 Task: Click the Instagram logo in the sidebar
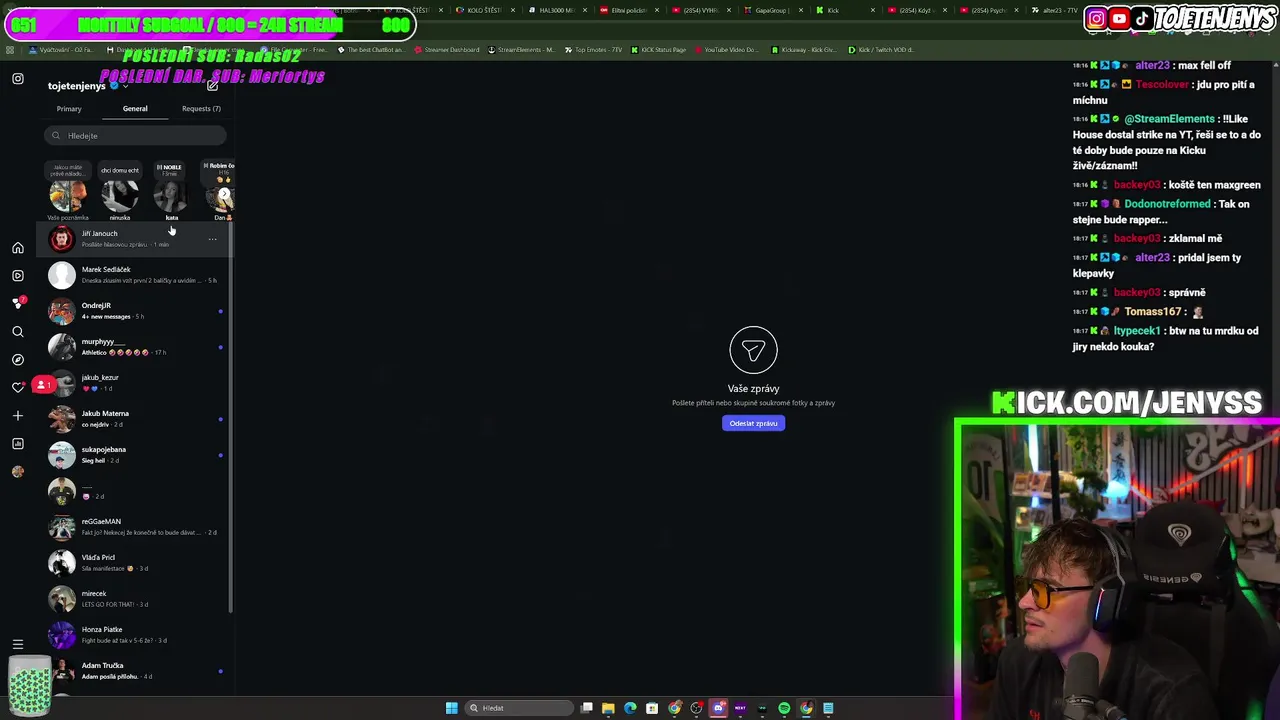(18, 79)
